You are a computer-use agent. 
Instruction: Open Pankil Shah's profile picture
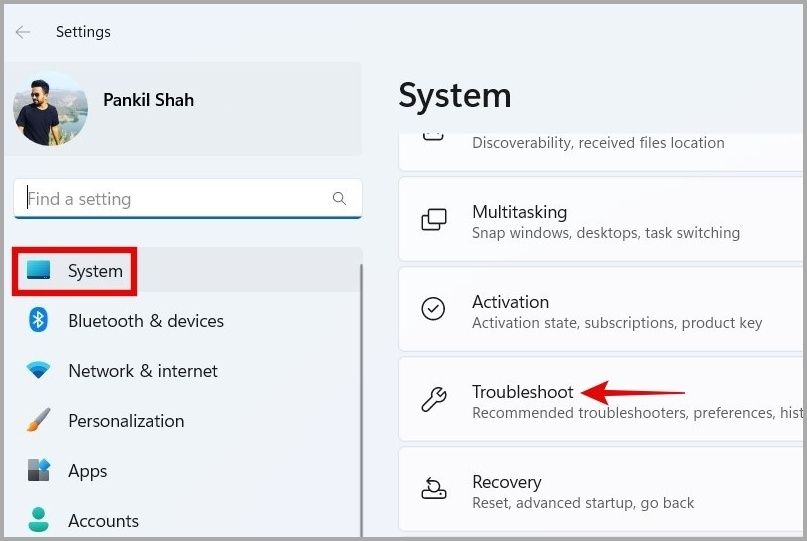pos(50,109)
